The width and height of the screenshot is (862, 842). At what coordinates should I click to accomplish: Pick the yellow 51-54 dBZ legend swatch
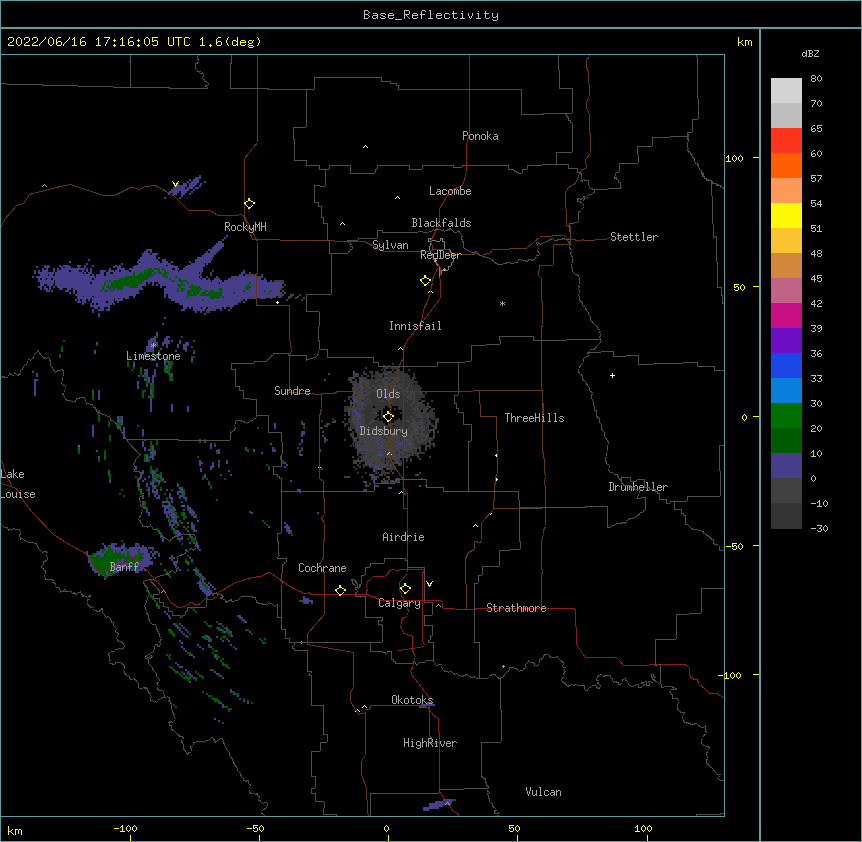point(786,216)
